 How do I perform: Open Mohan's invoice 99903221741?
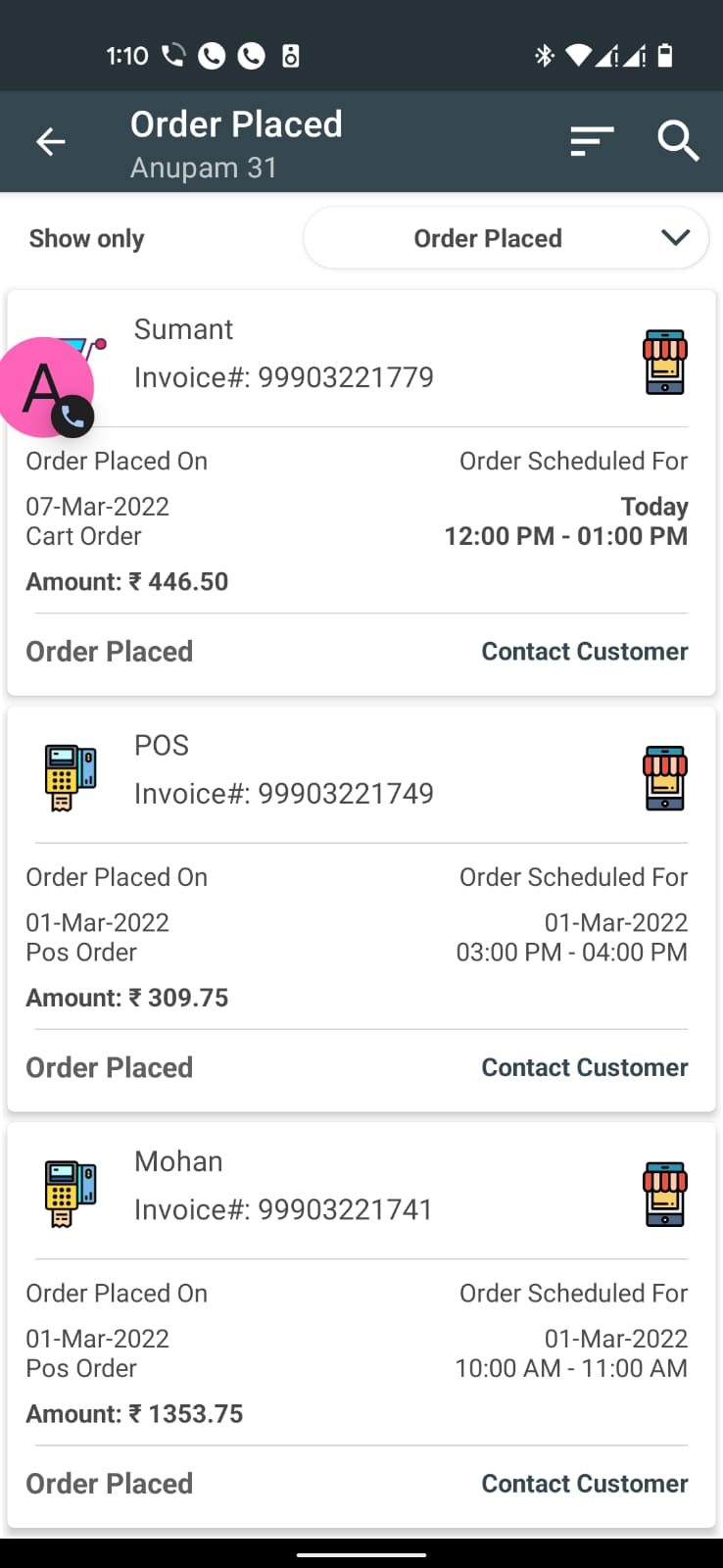[283, 1209]
